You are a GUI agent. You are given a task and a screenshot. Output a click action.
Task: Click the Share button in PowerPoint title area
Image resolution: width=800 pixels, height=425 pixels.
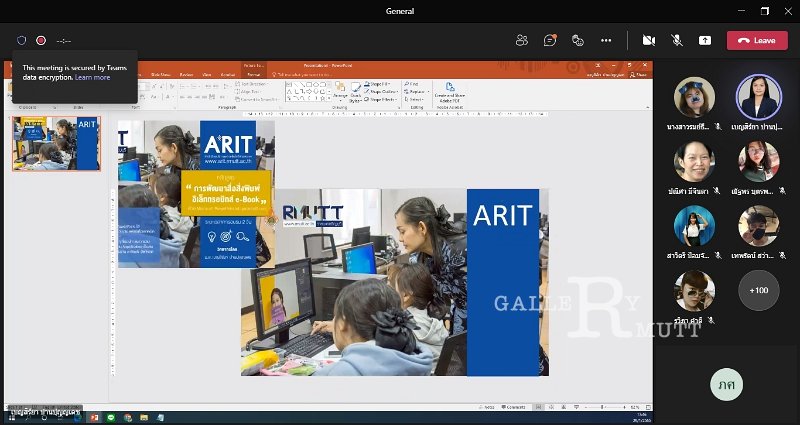click(x=638, y=74)
